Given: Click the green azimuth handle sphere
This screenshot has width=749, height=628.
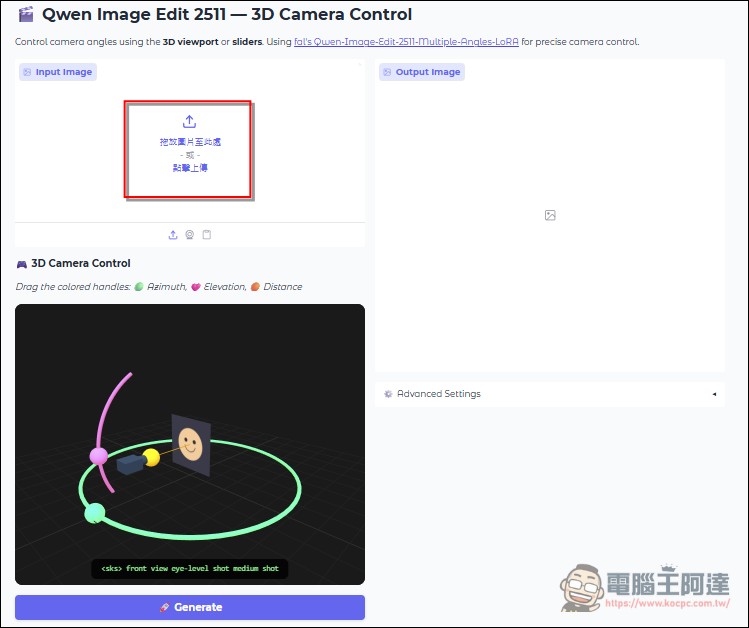Looking at the screenshot, I should point(95,513).
